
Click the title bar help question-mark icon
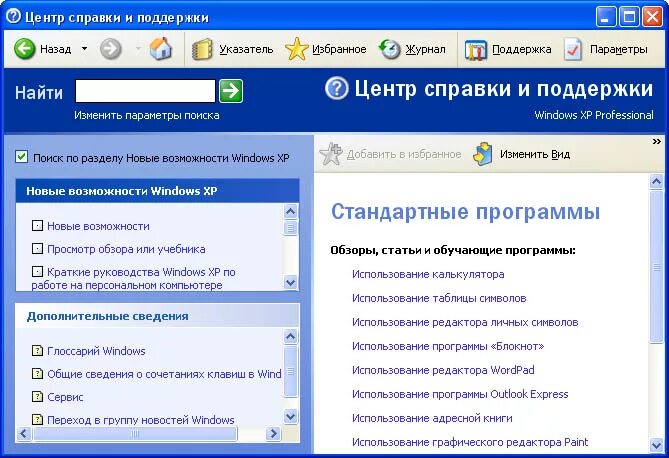(13, 16)
